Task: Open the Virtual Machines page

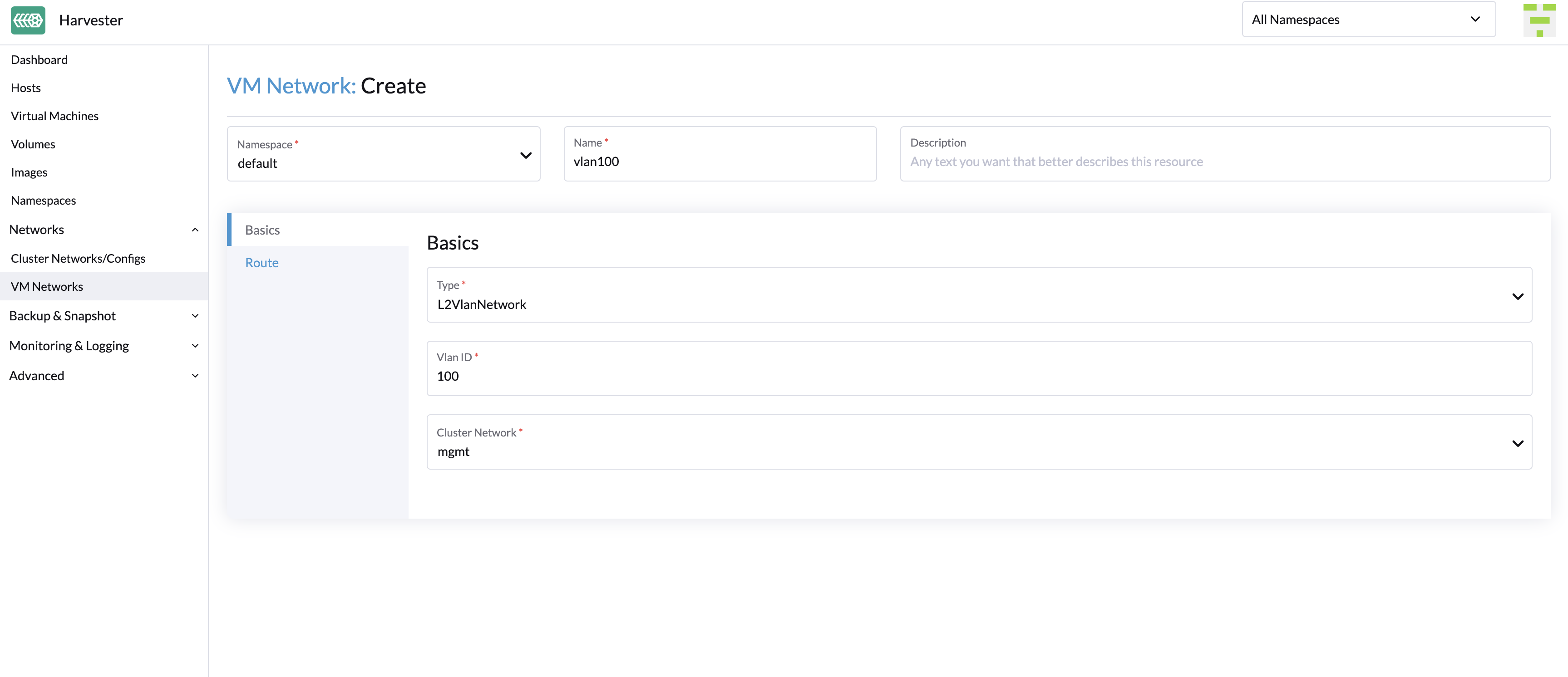Action: tap(54, 116)
